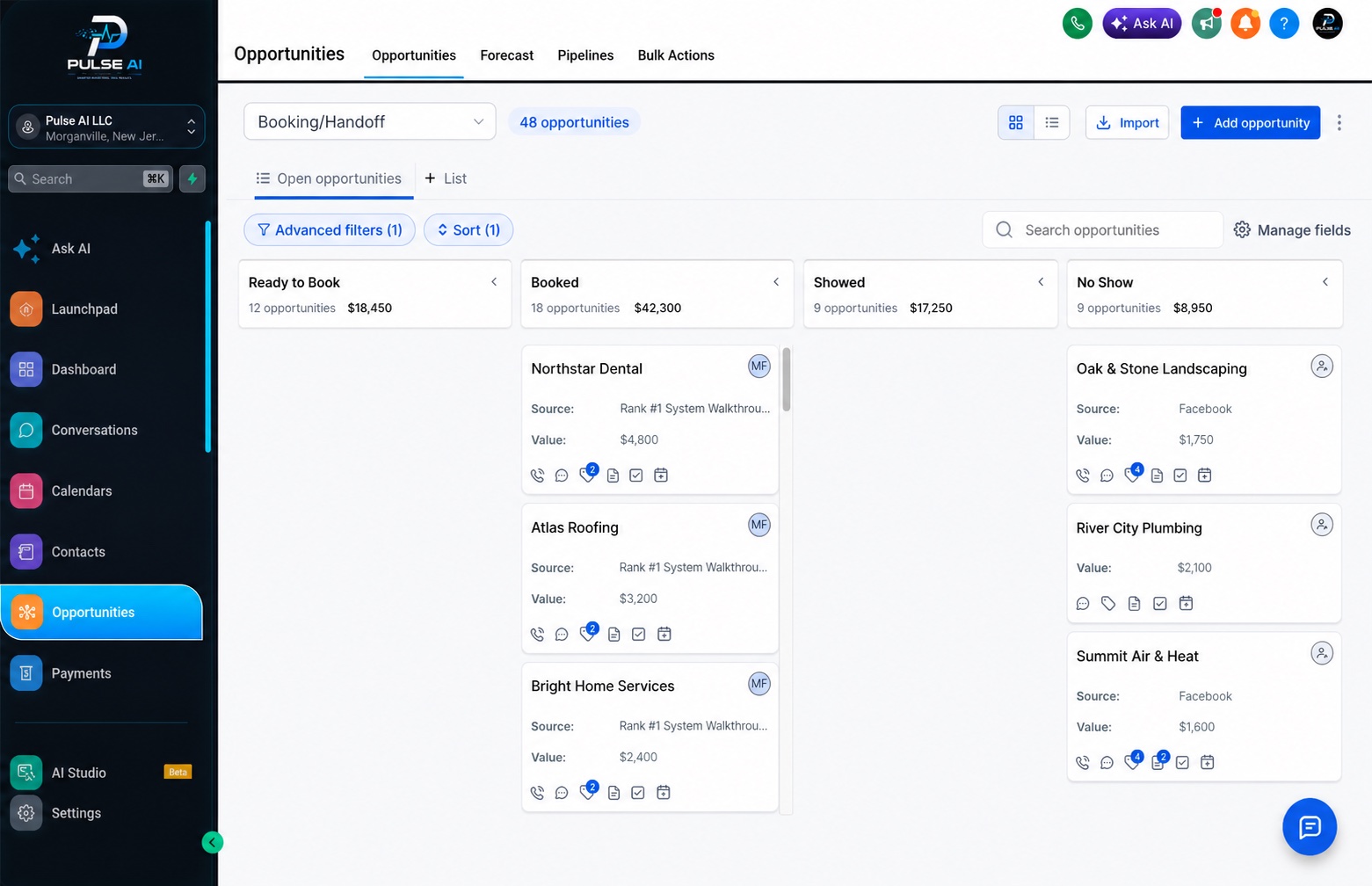1372x886 pixels.
Task: Collapse the Ready to Book column
Action: tap(494, 282)
